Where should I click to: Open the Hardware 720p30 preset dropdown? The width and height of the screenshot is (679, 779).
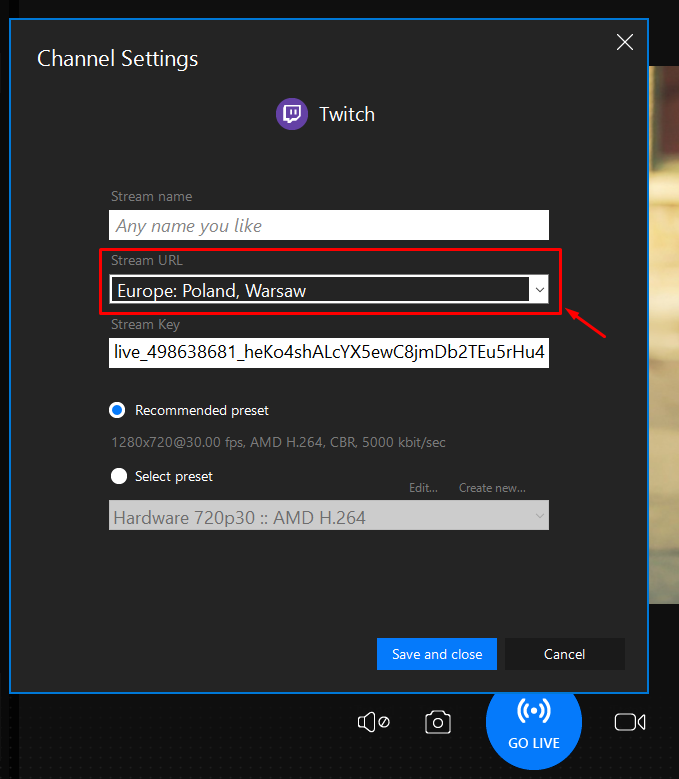(329, 515)
